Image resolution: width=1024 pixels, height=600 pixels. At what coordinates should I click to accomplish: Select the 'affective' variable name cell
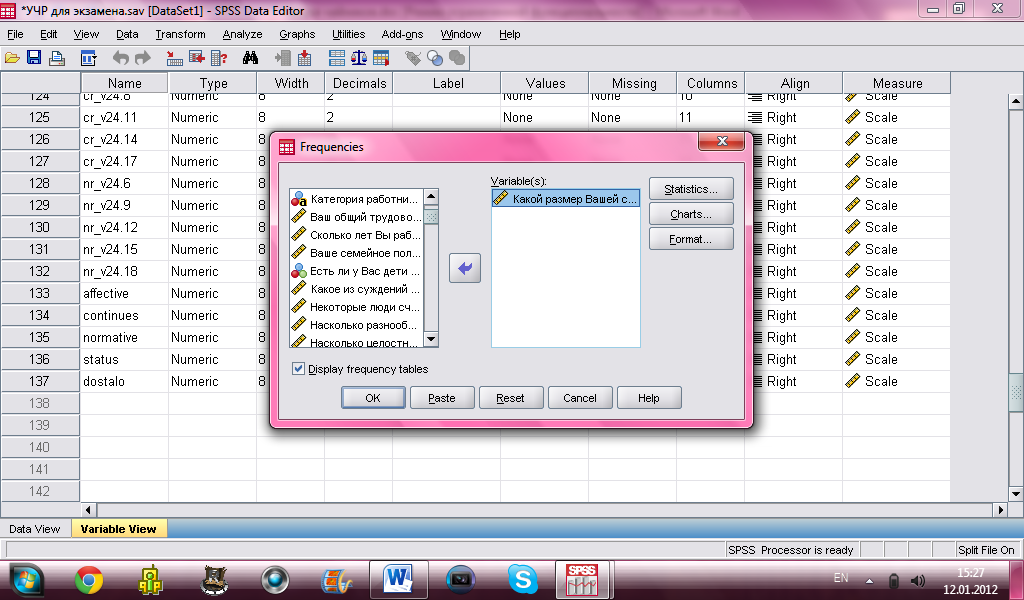pos(124,293)
